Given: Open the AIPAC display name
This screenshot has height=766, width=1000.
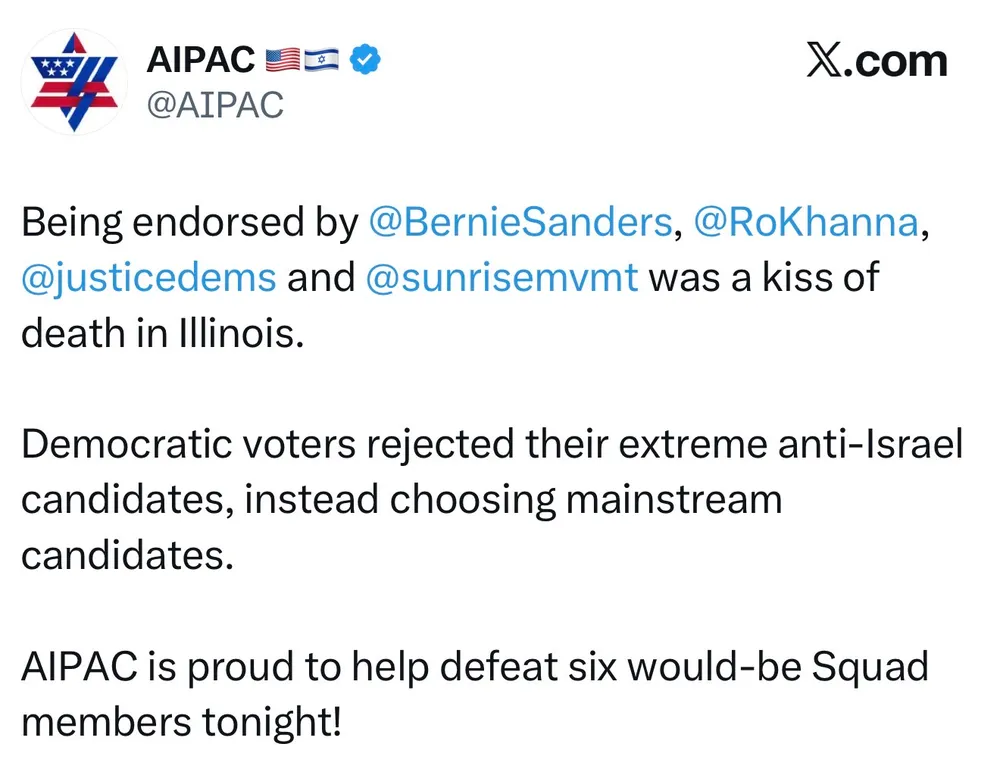Looking at the screenshot, I should click(201, 60).
